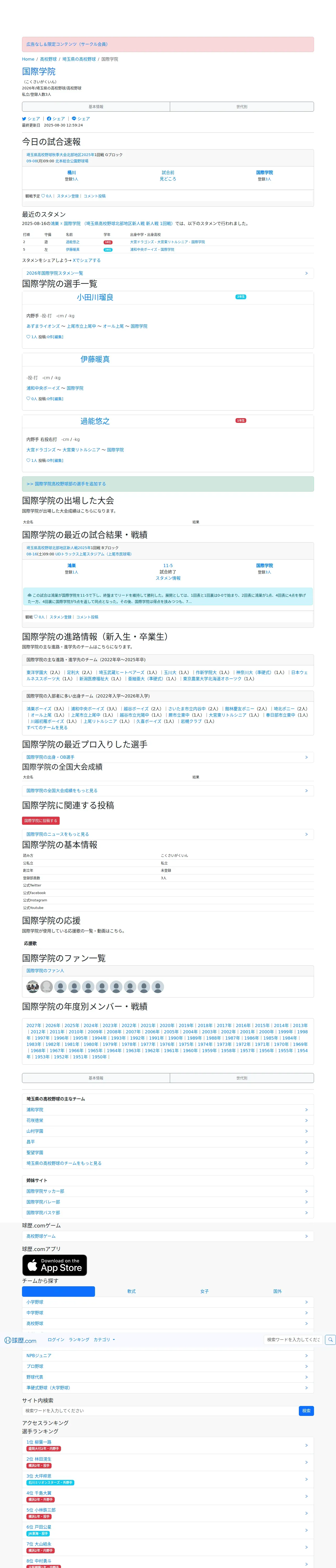Open the 山村学園 team row

coord(168,1131)
